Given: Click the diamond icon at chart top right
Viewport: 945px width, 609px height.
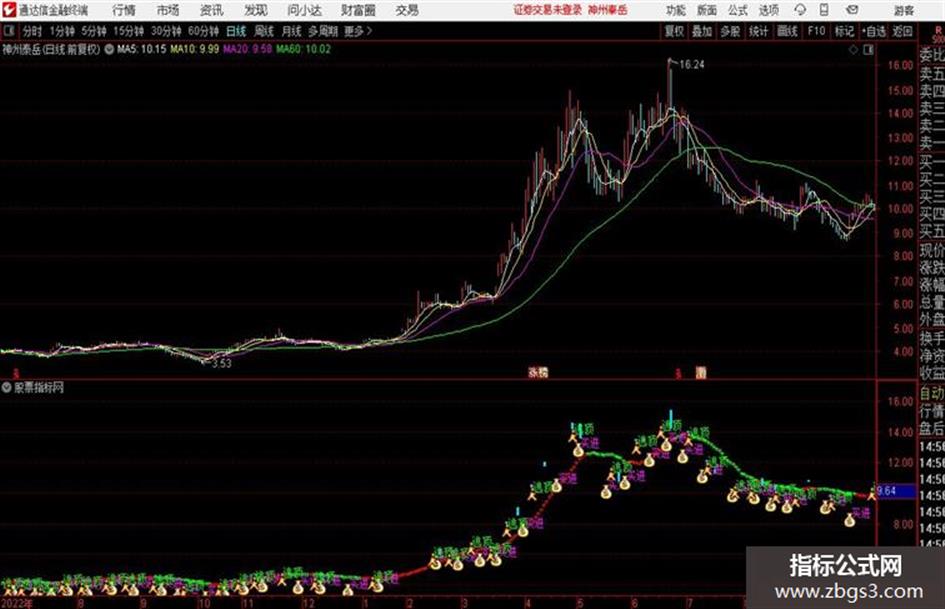Looking at the screenshot, I should (853, 50).
